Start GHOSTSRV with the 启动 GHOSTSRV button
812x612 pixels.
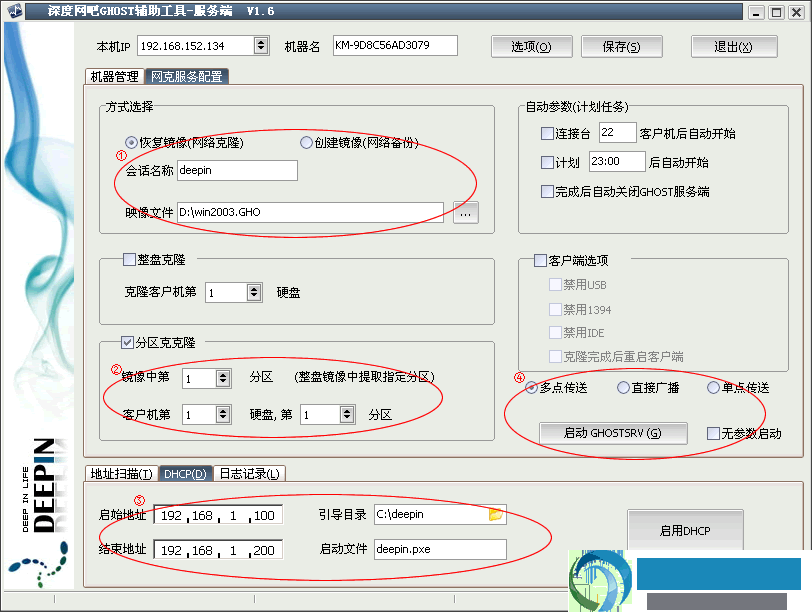(613, 433)
